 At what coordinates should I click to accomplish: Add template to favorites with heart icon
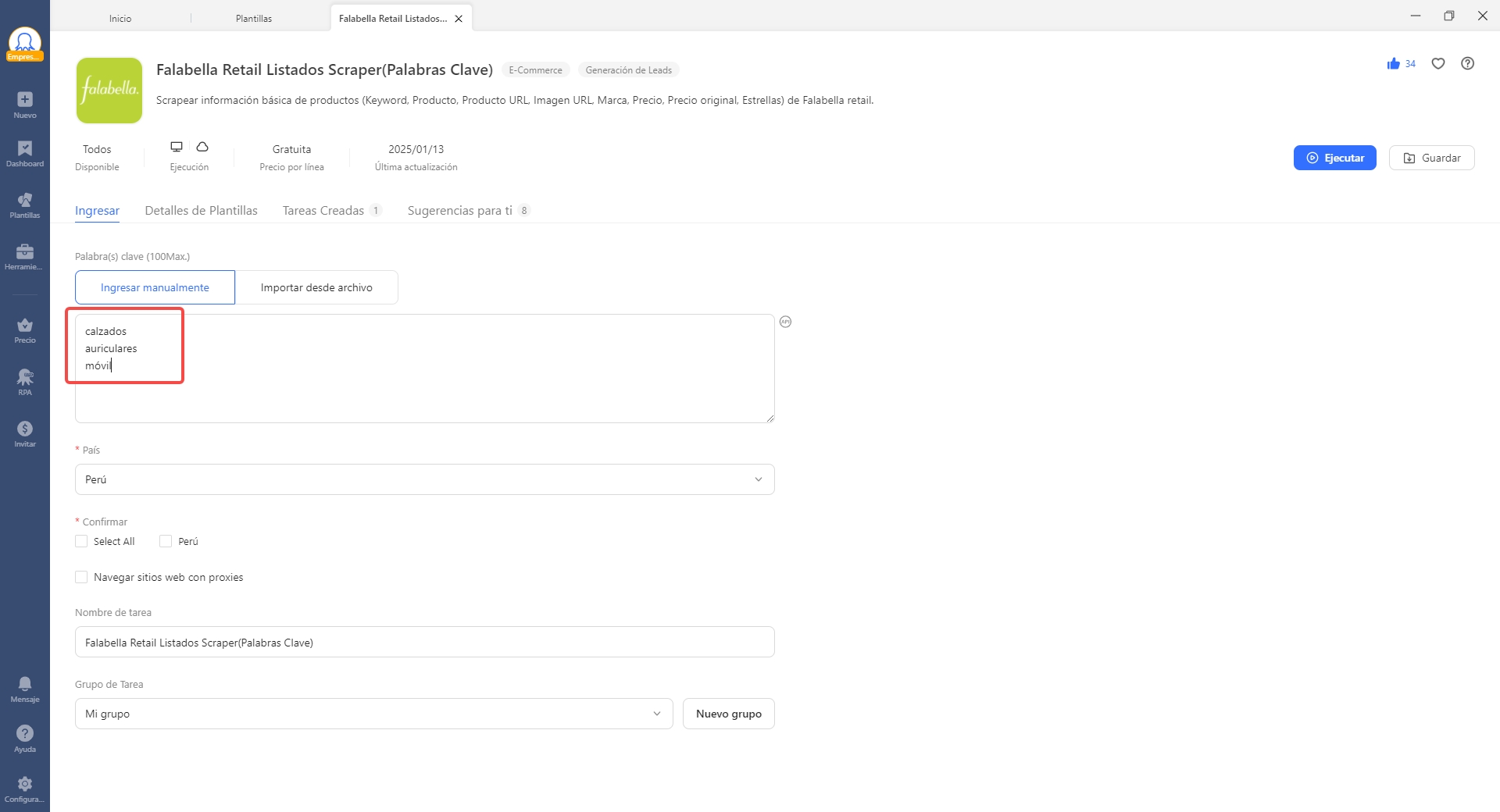pos(1438,64)
